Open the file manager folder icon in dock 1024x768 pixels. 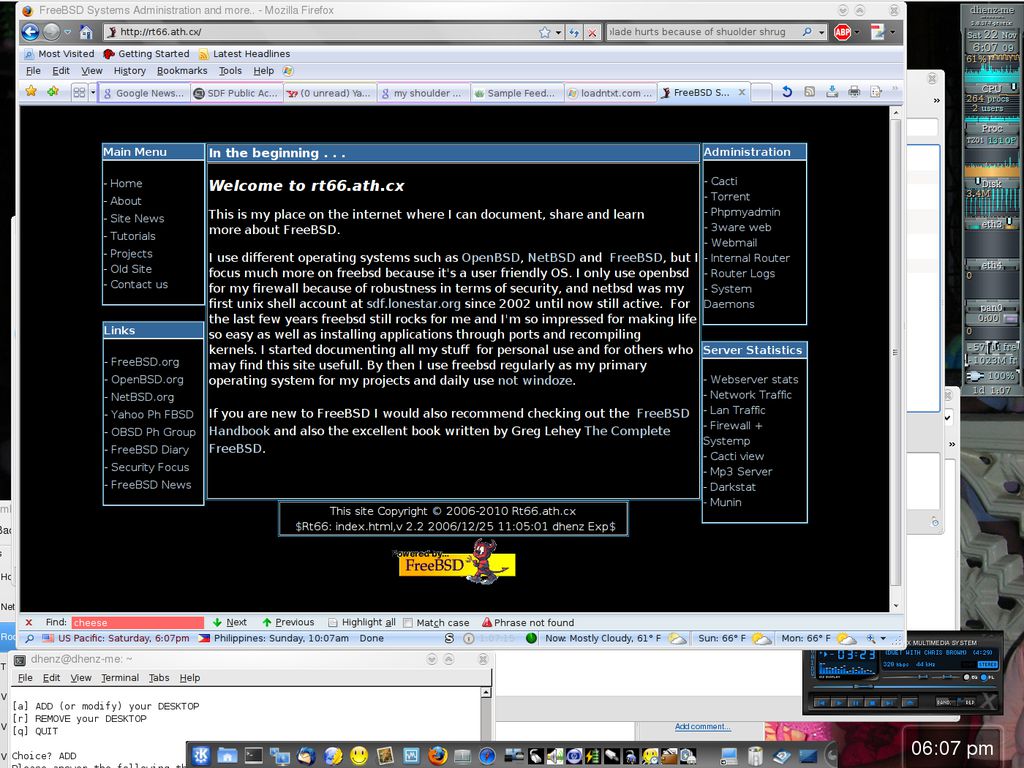coord(227,756)
